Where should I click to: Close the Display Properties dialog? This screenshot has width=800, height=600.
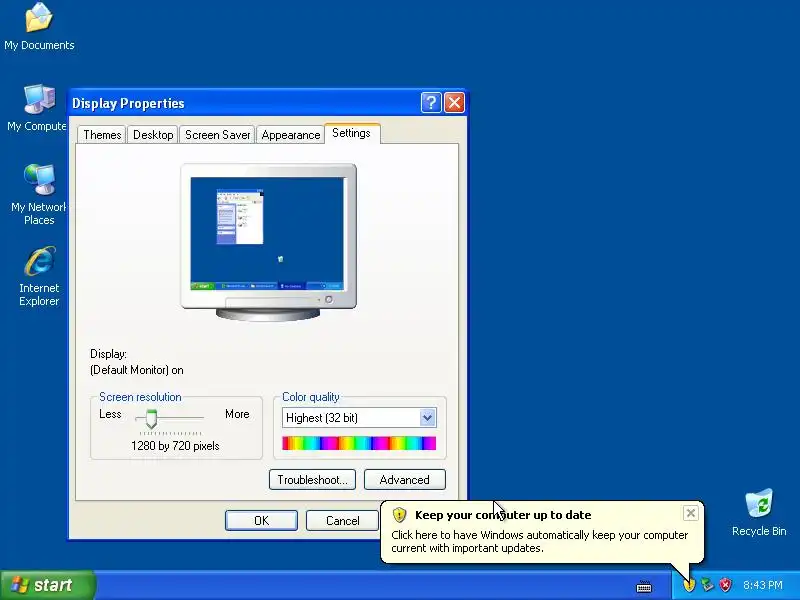454,103
